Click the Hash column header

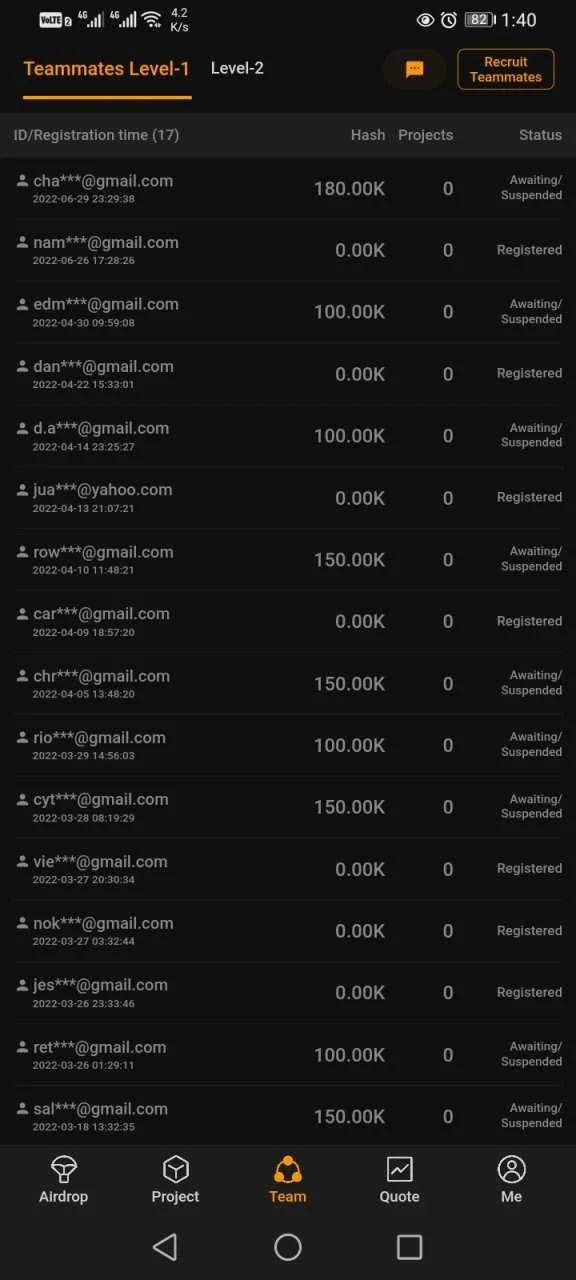[x=368, y=135]
